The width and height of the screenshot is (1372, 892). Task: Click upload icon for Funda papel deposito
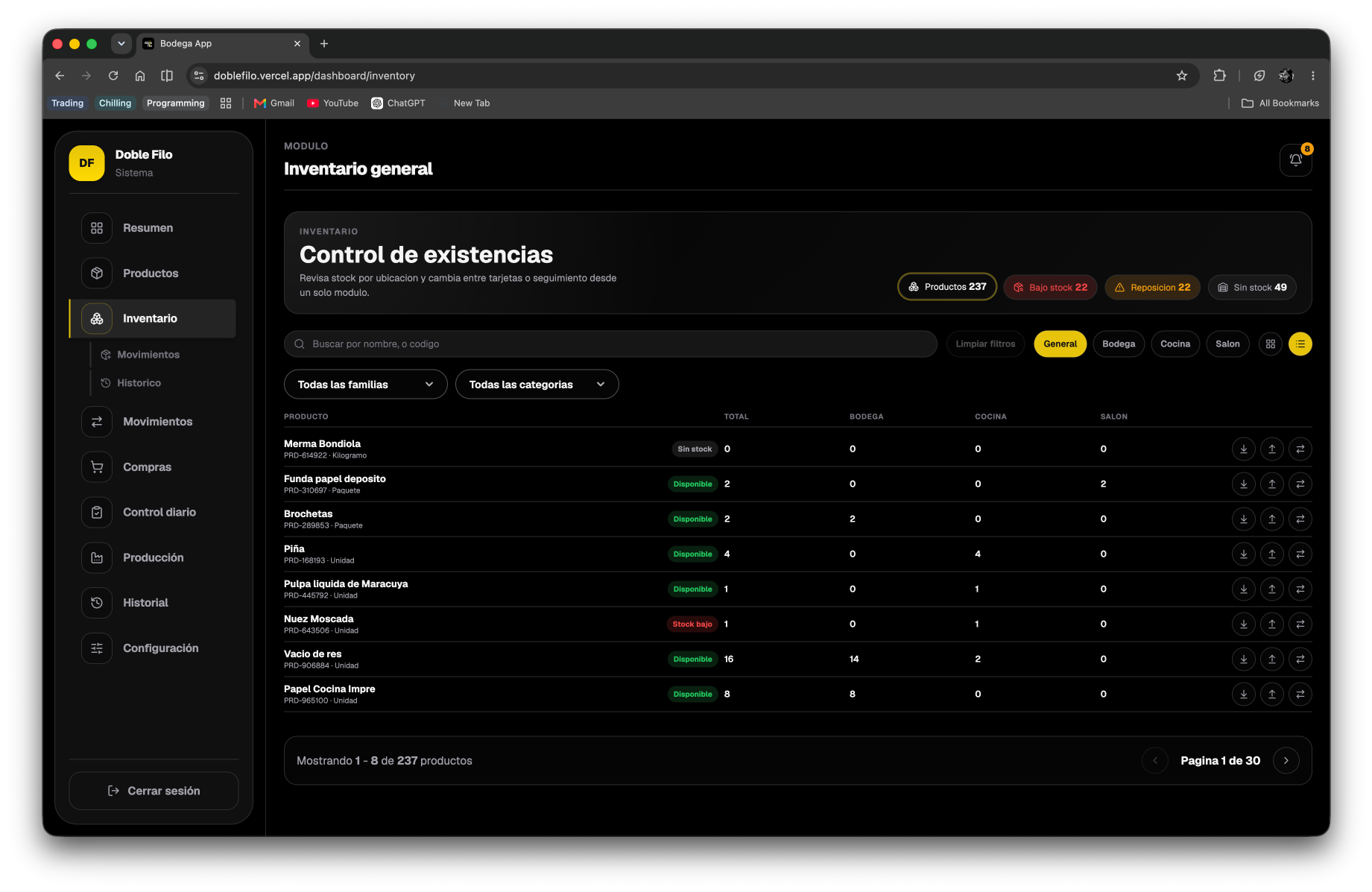pos(1272,484)
